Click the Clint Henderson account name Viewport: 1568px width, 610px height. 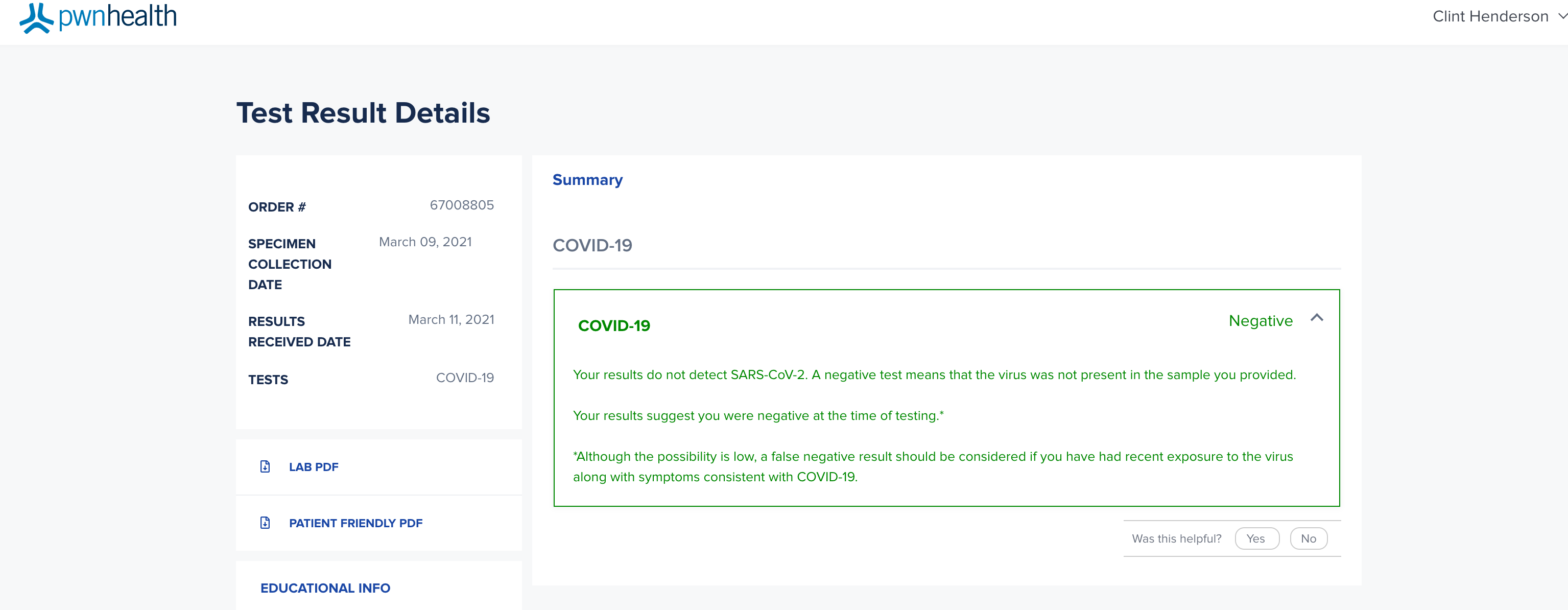click(1490, 16)
